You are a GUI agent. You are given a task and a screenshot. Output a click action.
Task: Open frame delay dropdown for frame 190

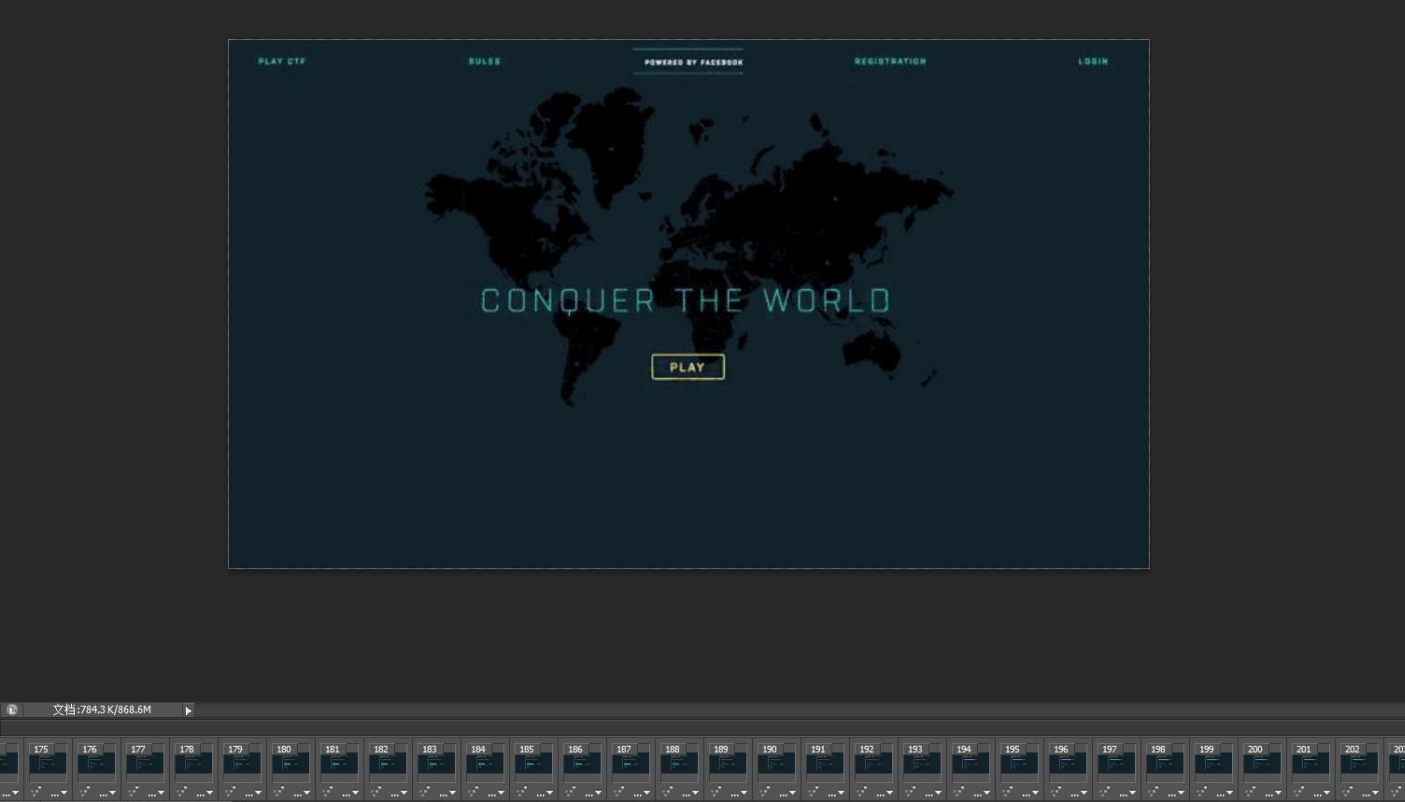coord(784,793)
